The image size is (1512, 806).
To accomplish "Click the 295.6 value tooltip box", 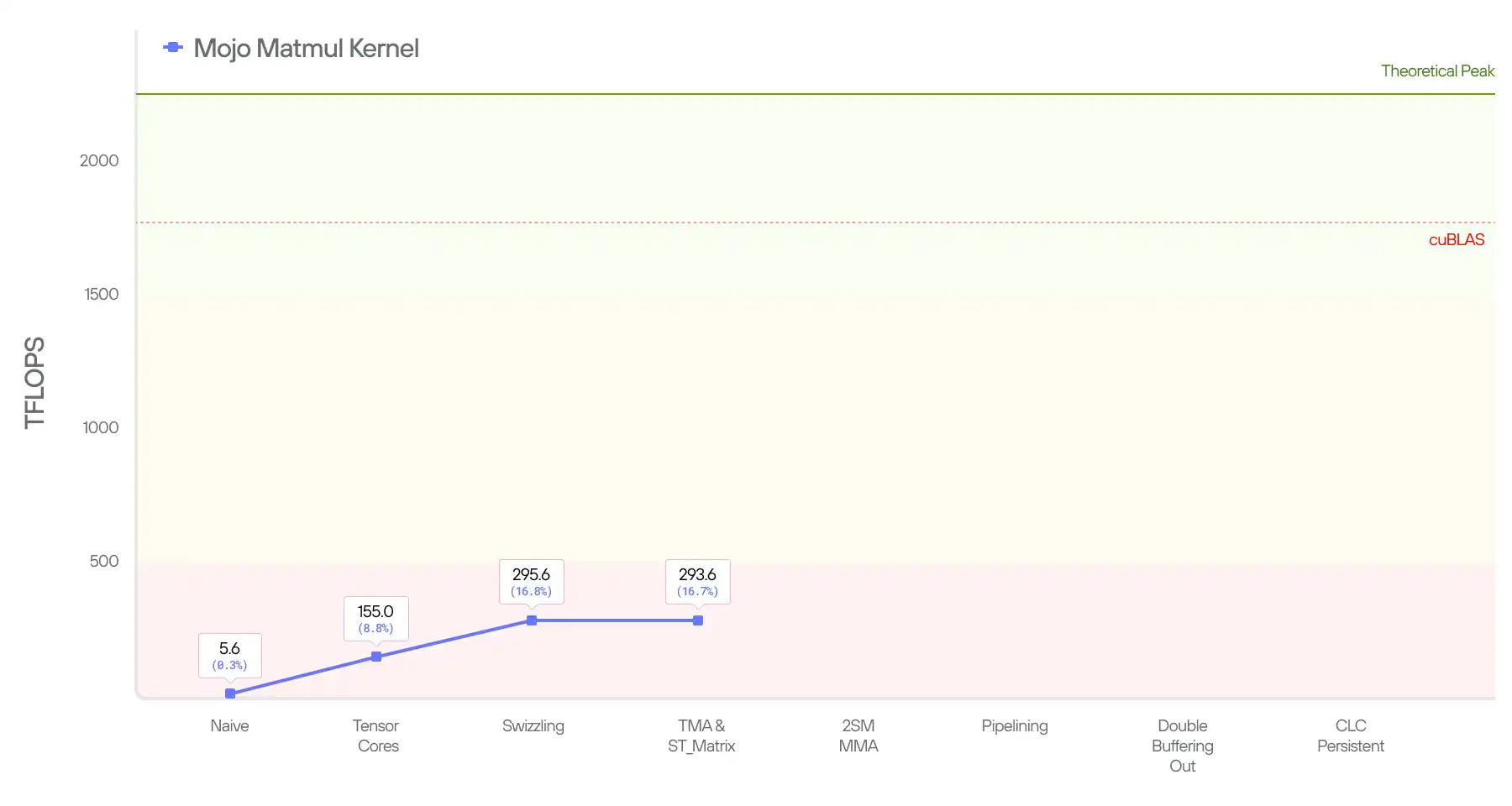I will tap(532, 582).
